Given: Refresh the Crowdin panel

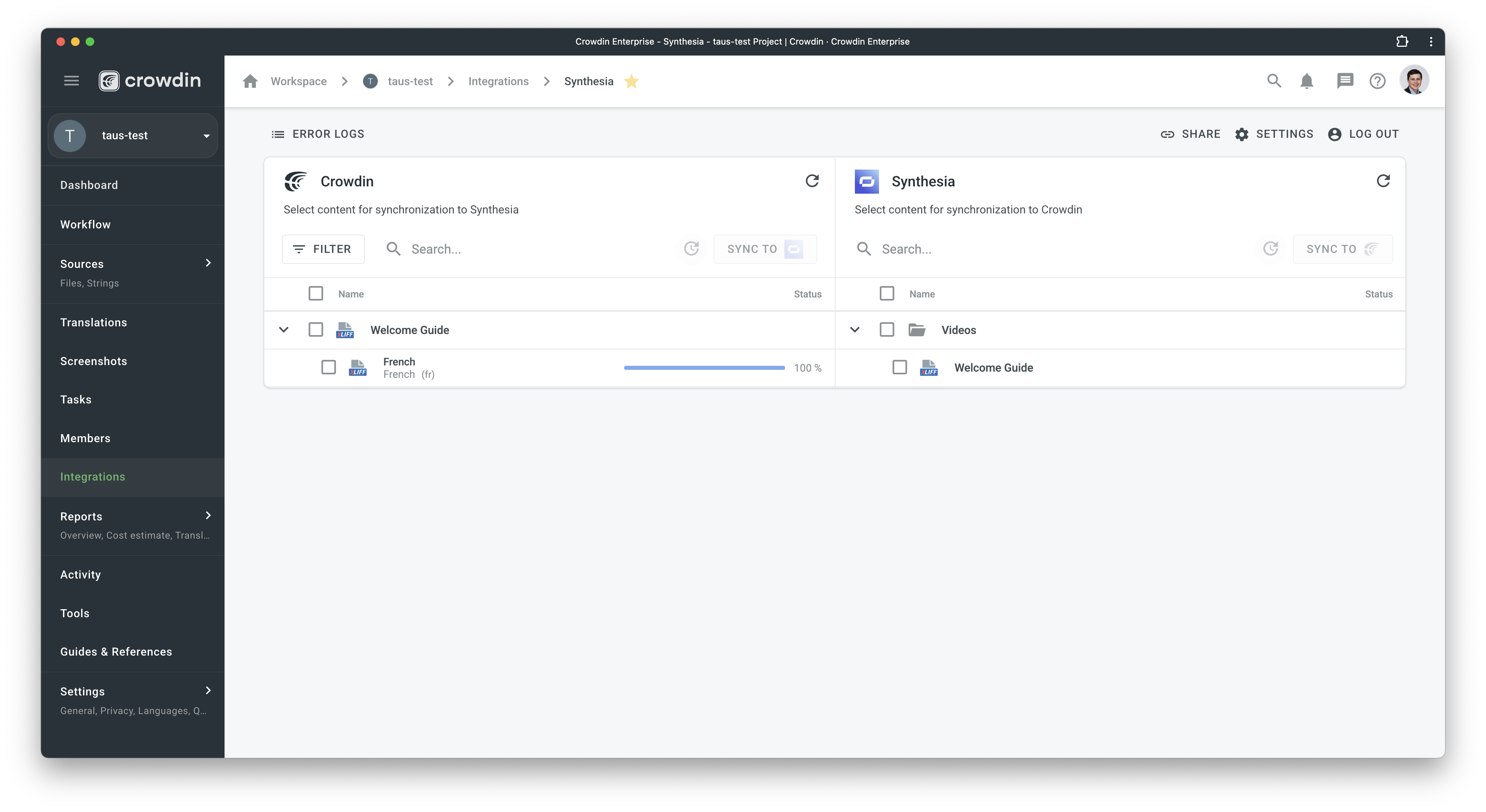Looking at the screenshot, I should [812, 181].
